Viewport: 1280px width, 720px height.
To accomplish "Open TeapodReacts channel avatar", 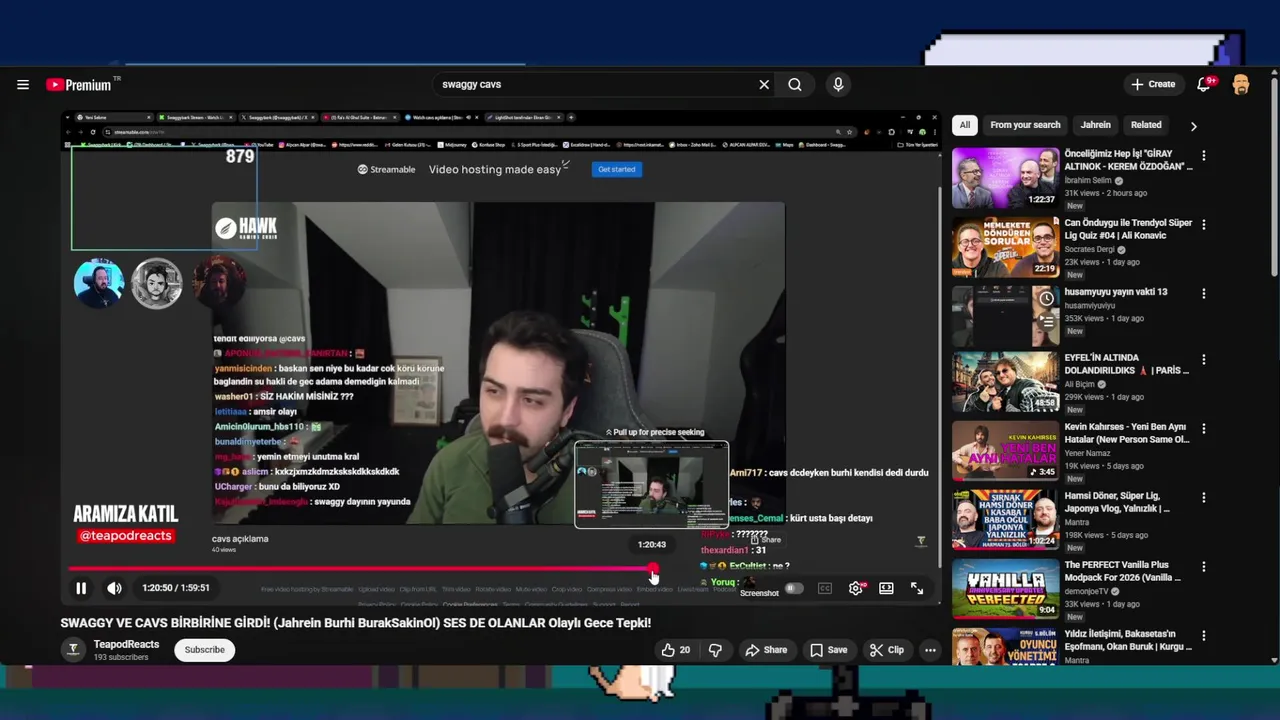I will click(x=73, y=650).
